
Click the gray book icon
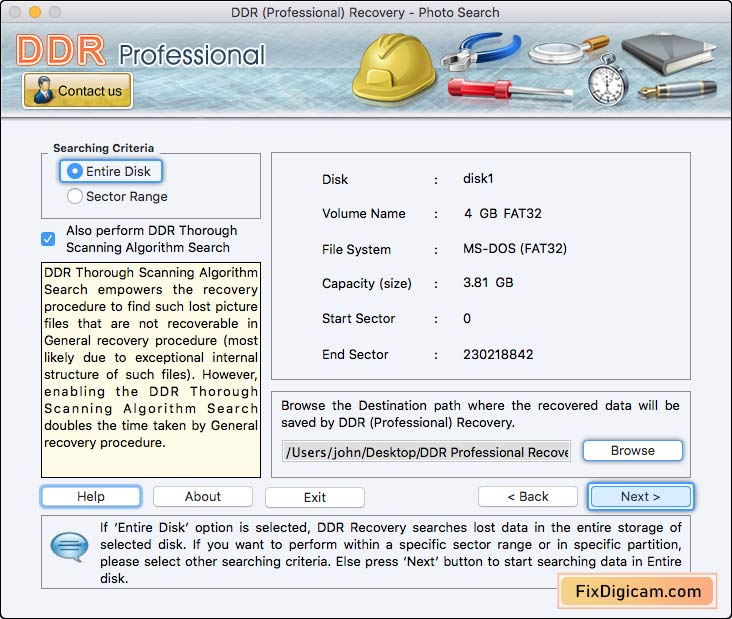pos(668,54)
